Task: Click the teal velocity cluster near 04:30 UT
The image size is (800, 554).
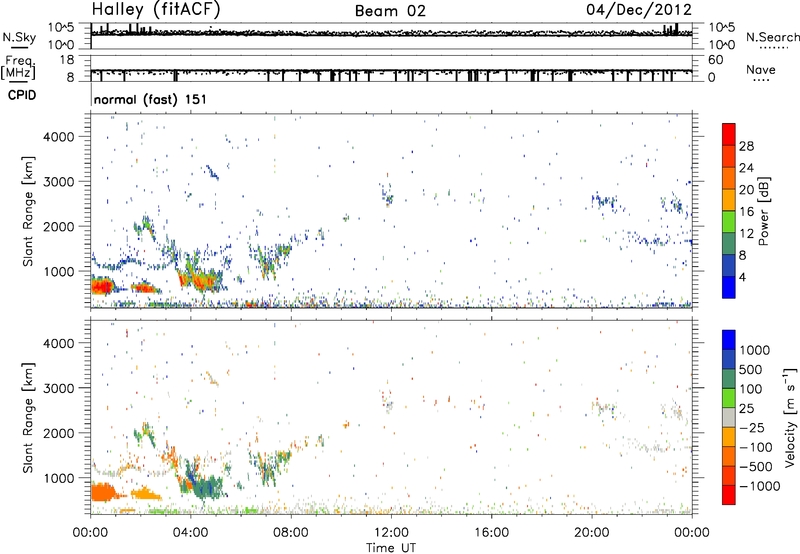Action: pos(206,487)
